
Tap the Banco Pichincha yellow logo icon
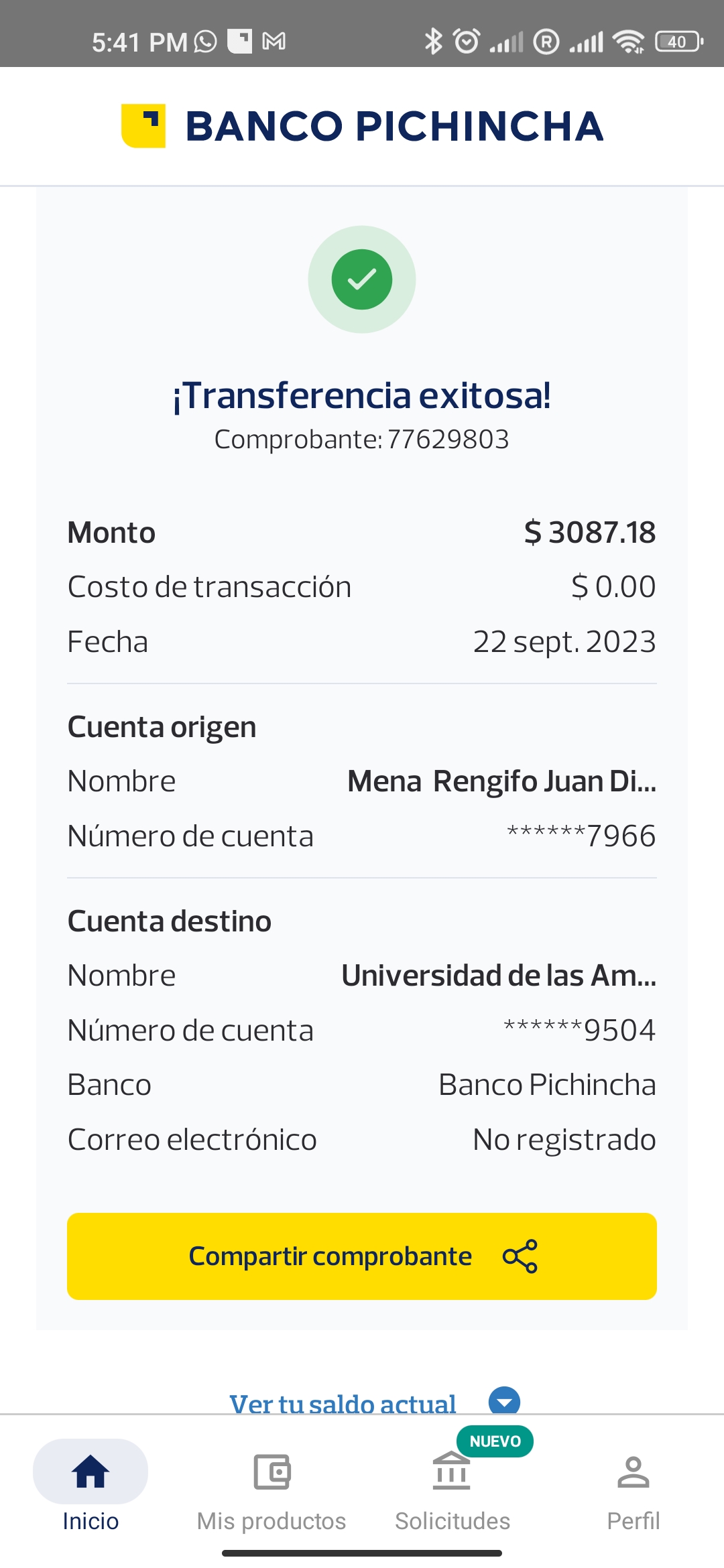coord(143,126)
